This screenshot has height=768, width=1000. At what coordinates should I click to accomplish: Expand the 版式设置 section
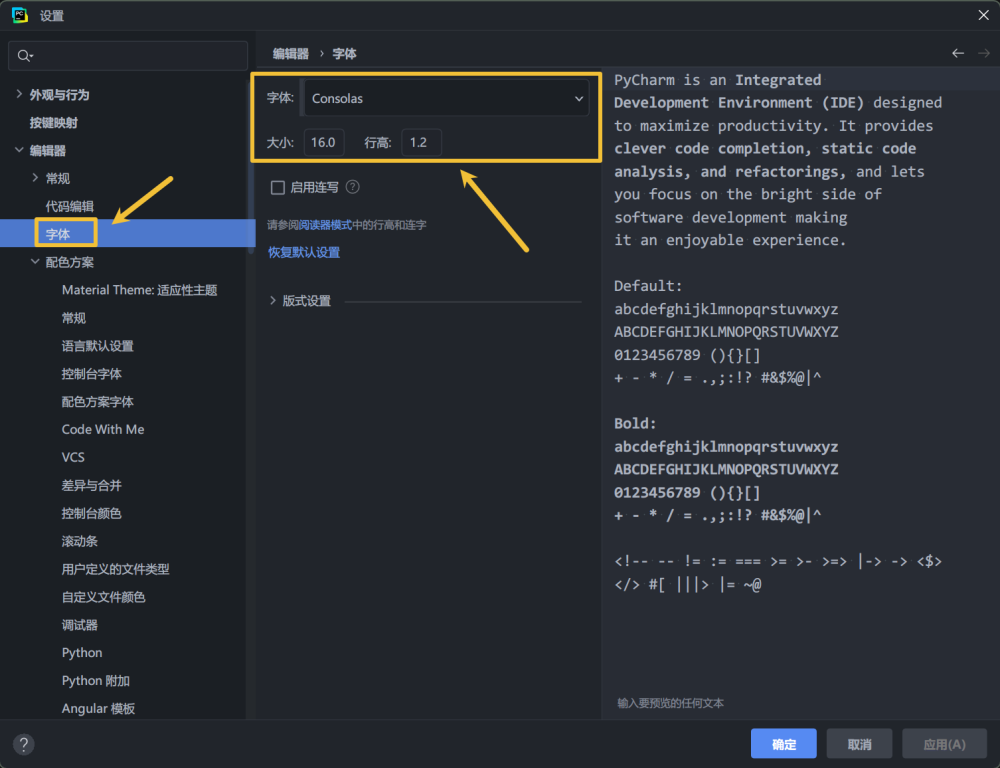tap(273, 301)
